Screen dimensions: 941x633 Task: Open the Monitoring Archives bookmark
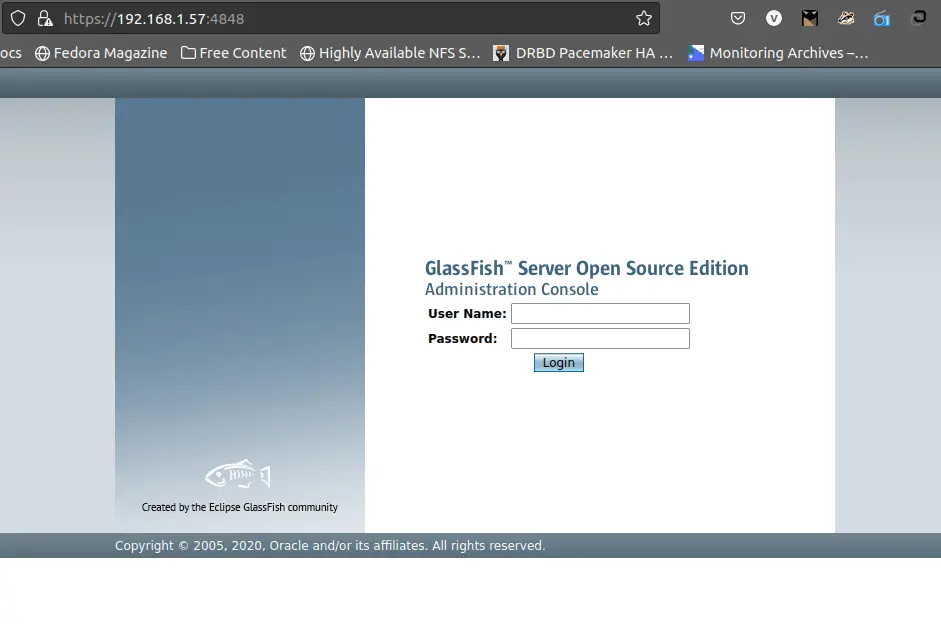click(x=778, y=53)
